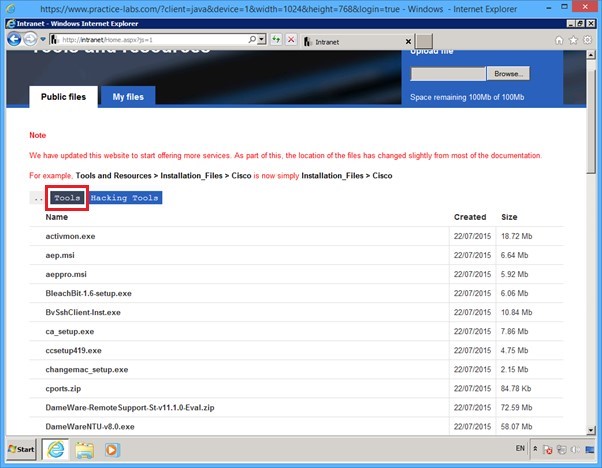Click the upload file path field
Screen dimensions: 602x468
[448, 73]
